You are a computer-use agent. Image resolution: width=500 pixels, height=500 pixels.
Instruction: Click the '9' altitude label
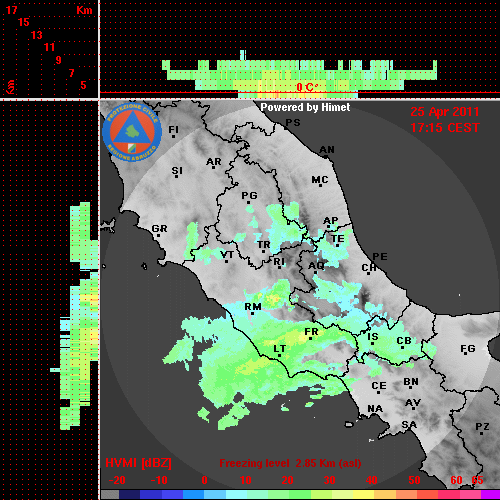(x=58, y=60)
